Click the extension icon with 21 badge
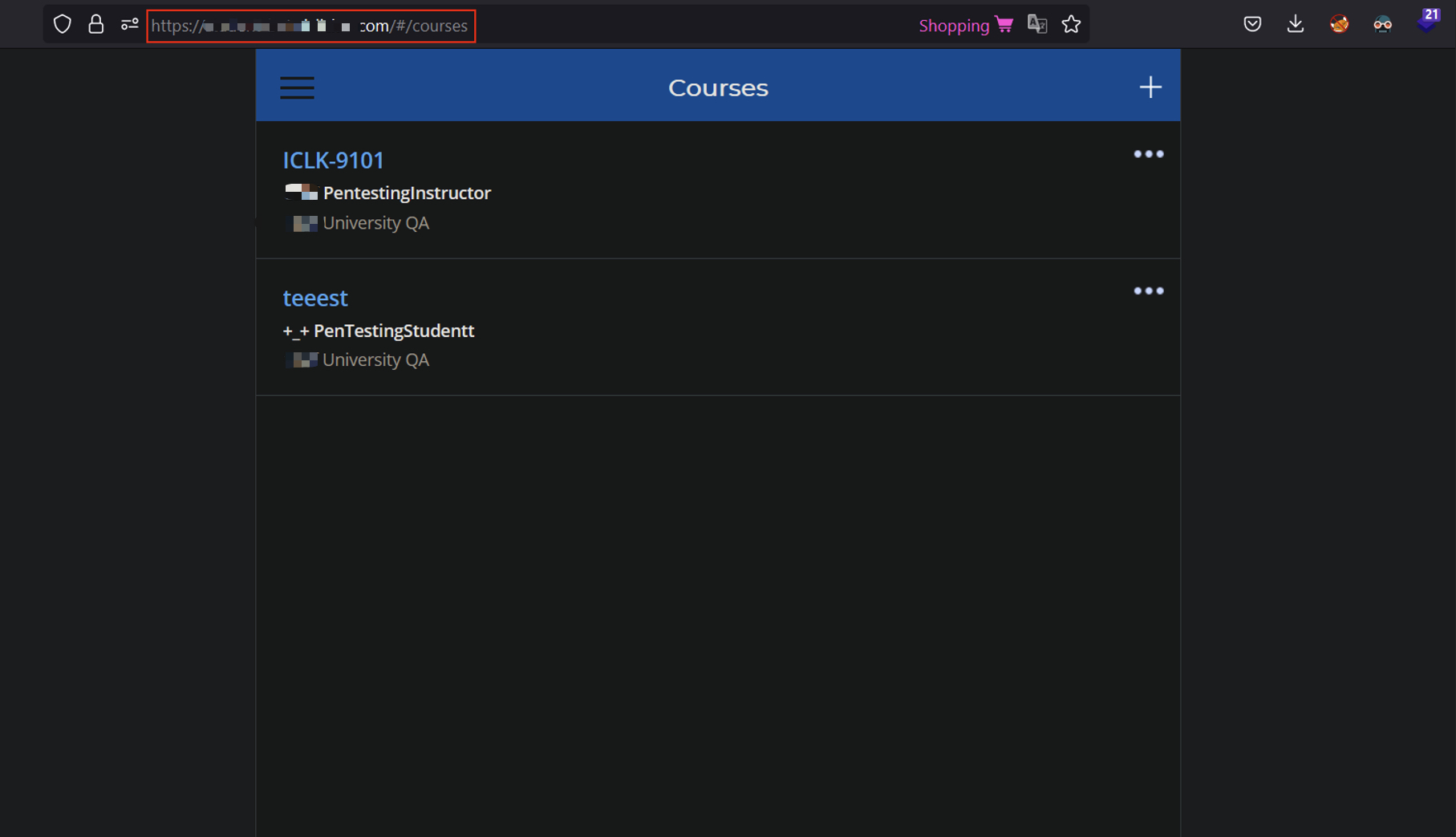Viewport: 1456px width, 837px height. point(1426,21)
